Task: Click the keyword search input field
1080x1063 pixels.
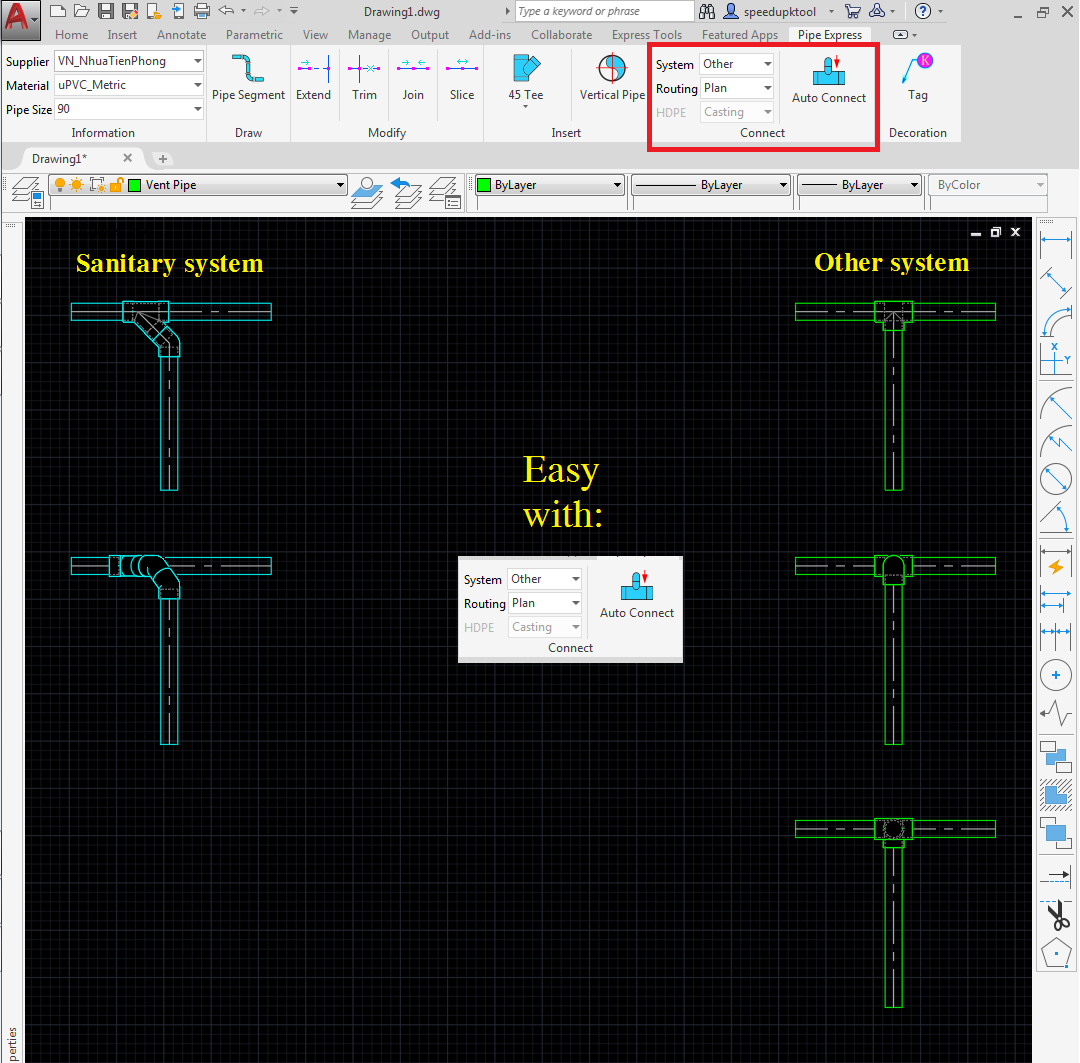Action: 605,11
